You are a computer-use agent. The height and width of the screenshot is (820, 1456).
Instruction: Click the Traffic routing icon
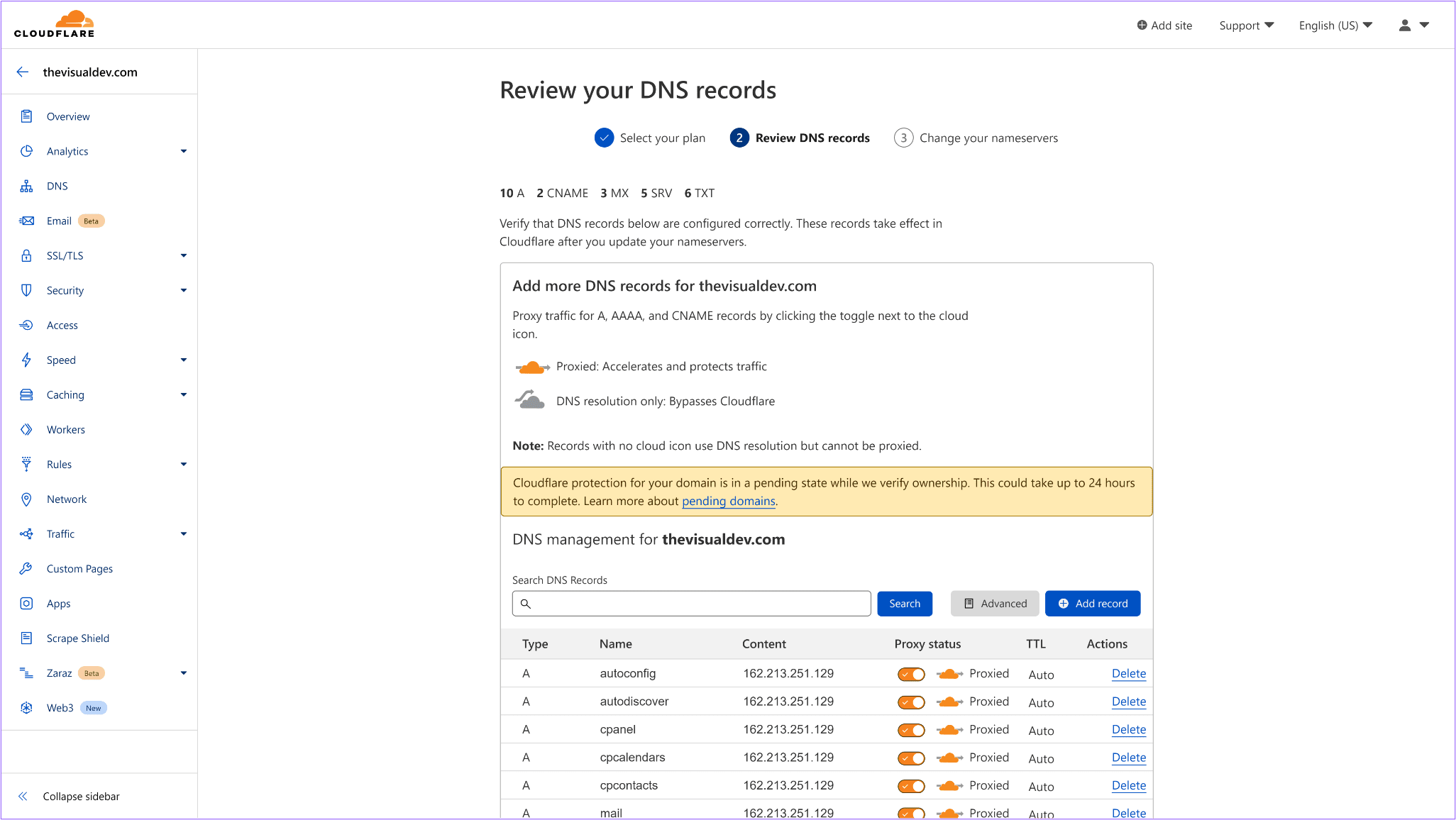point(26,533)
